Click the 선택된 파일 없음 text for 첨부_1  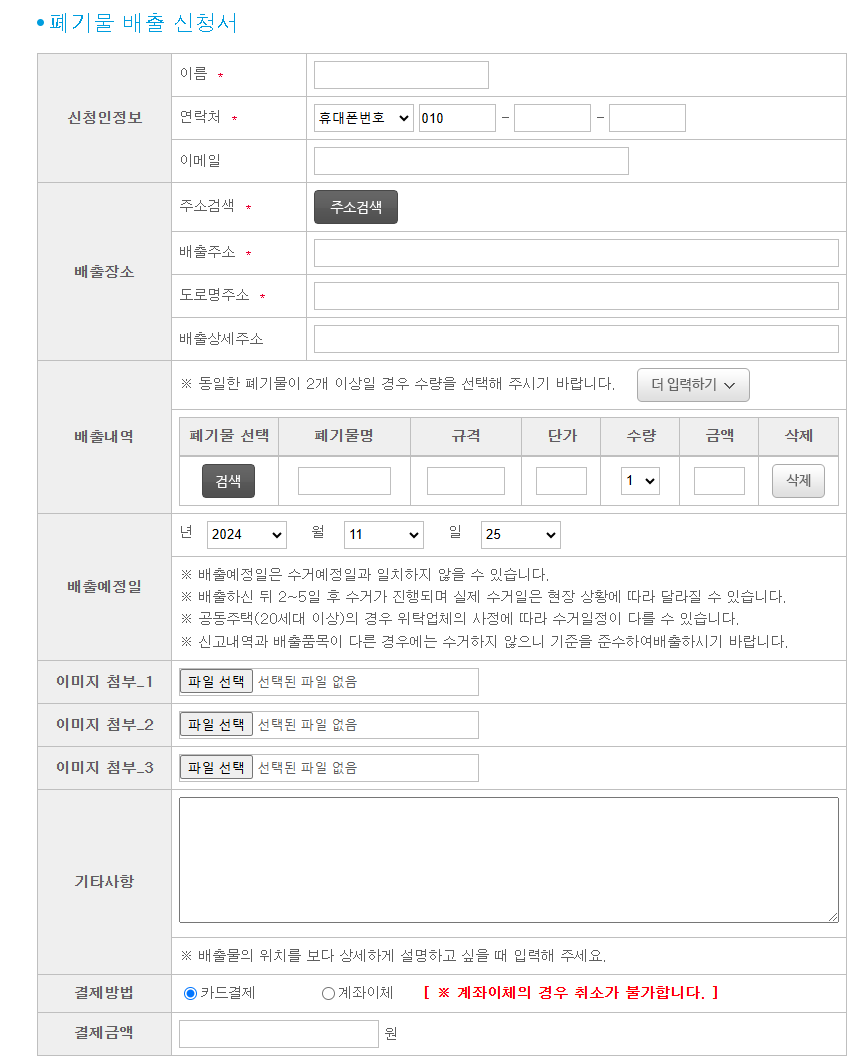307,682
